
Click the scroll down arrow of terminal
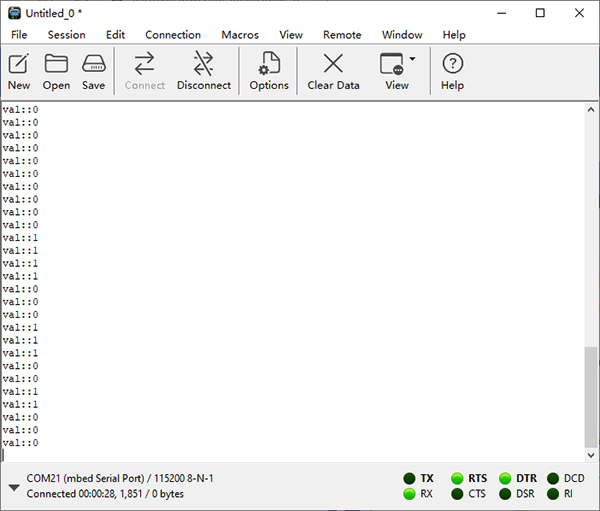coord(591,455)
